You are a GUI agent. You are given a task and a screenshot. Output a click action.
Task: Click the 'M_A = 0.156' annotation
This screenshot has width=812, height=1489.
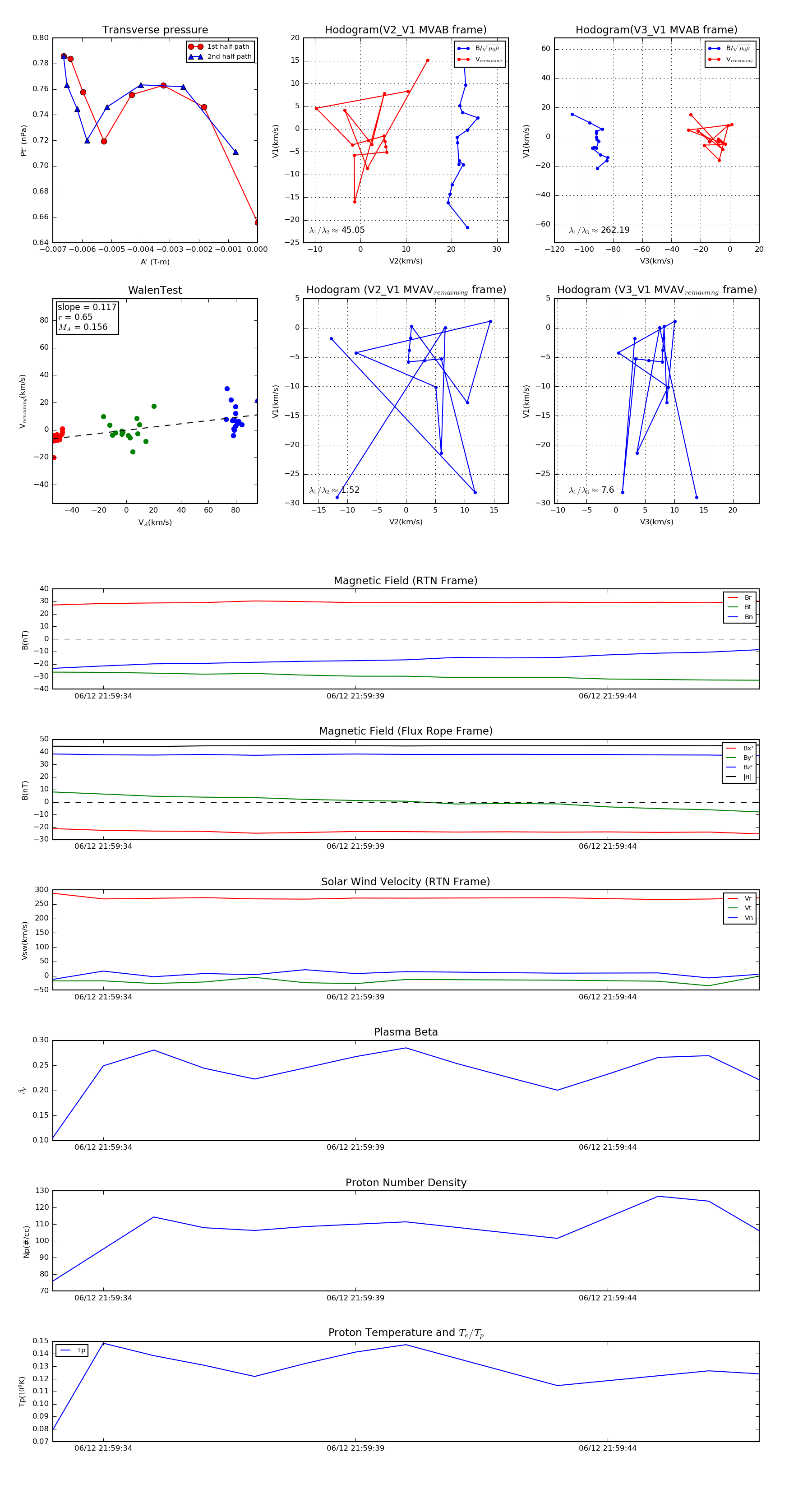[83, 327]
